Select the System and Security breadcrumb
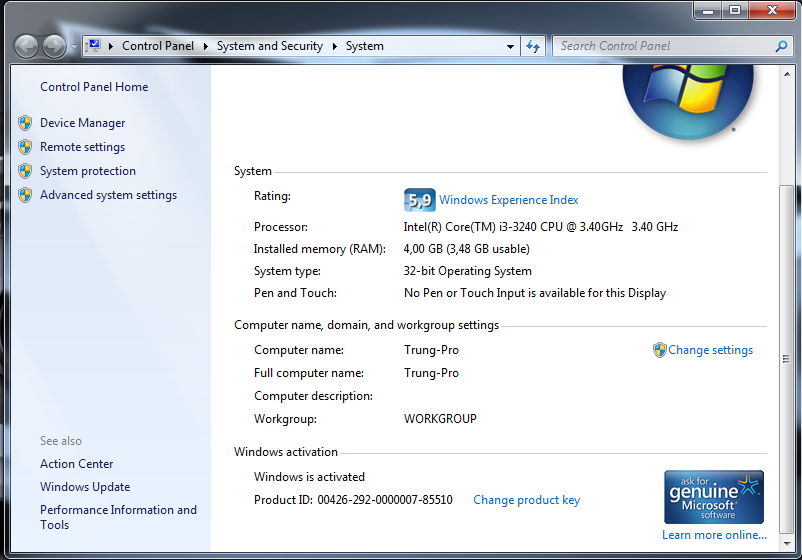The height and width of the screenshot is (560, 802). tap(270, 46)
